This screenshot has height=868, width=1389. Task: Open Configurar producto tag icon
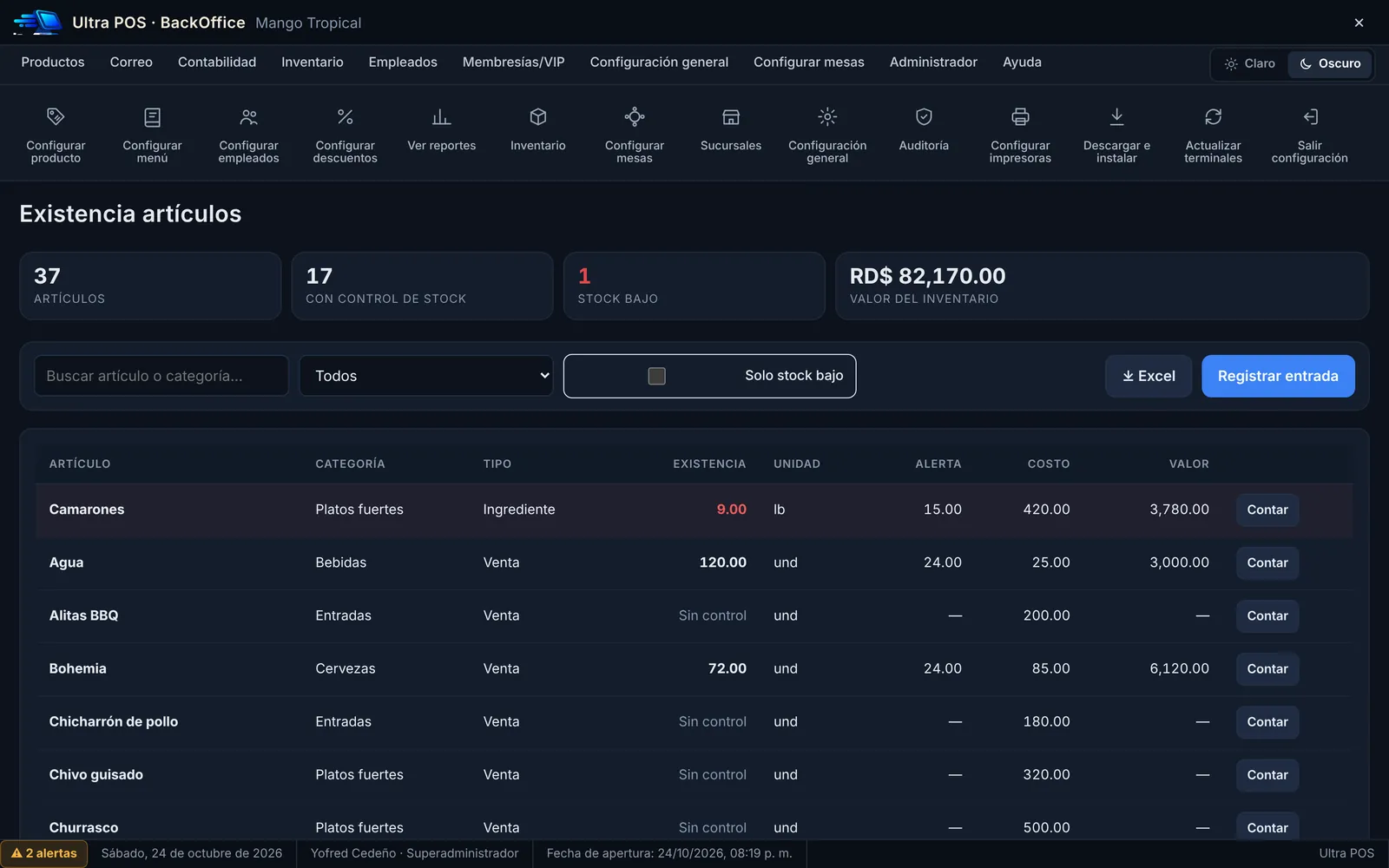tap(56, 117)
